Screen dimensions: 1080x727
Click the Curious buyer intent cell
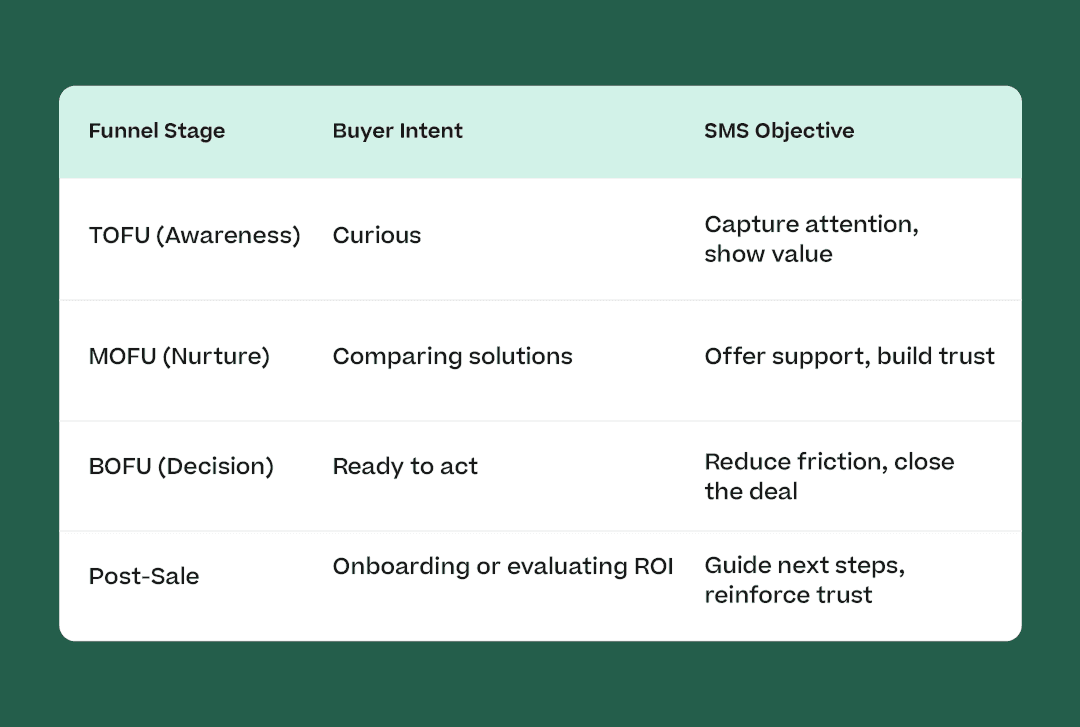pos(377,236)
